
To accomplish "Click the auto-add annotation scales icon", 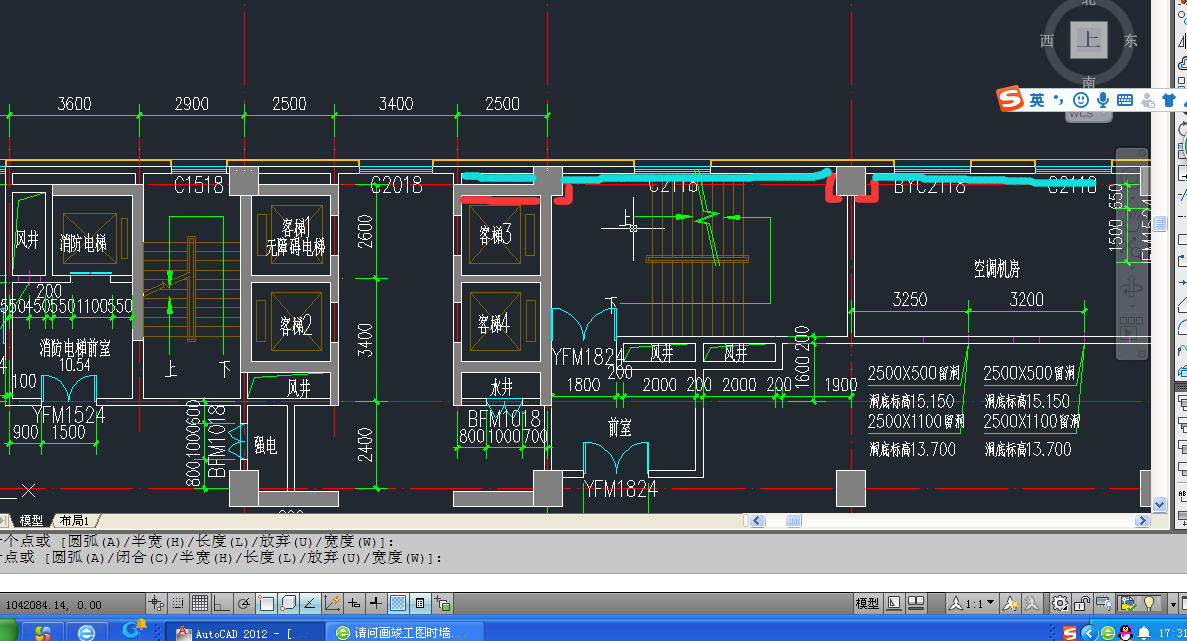I will [1031, 603].
